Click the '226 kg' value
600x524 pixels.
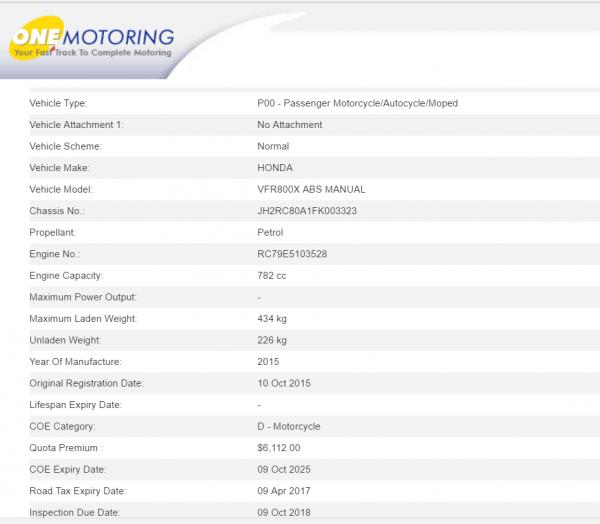click(x=272, y=340)
